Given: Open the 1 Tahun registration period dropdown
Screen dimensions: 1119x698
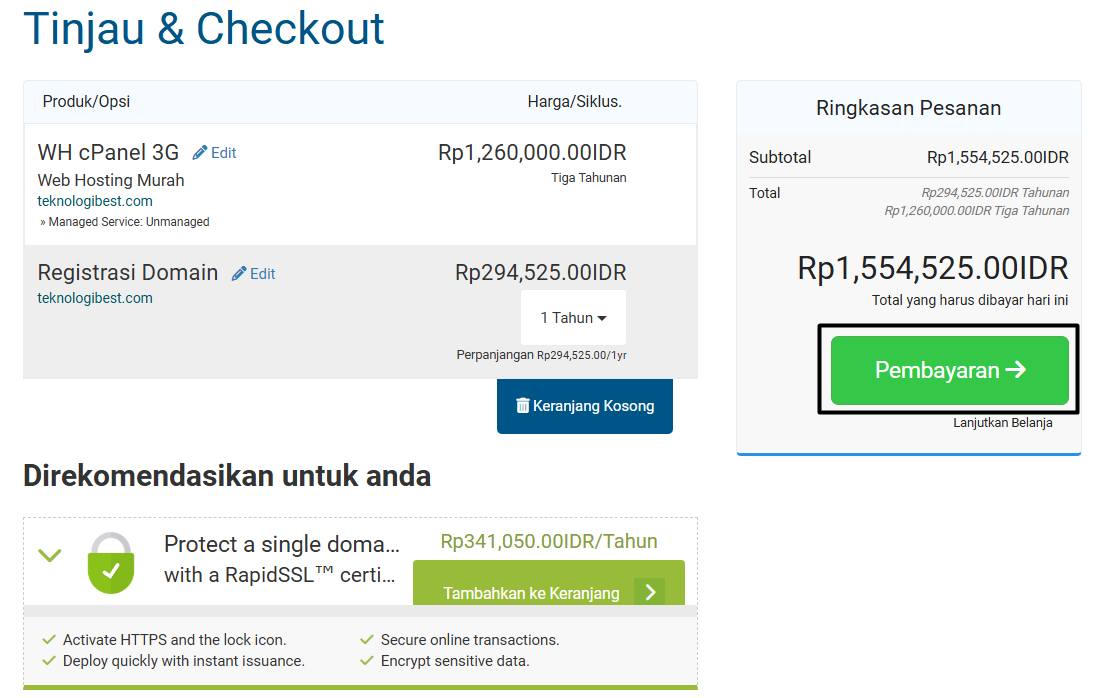Looking at the screenshot, I should pyautogui.click(x=573, y=318).
